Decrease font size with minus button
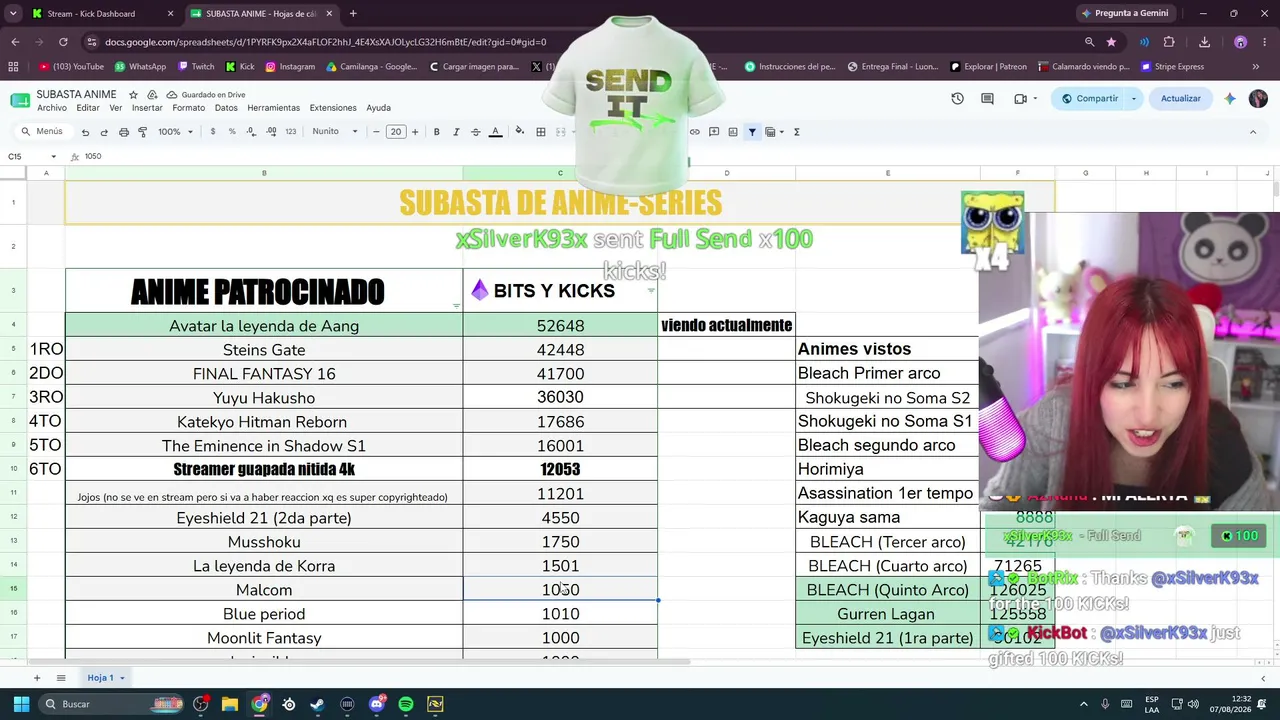The height and width of the screenshot is (720, 1280). click(376, 132)
